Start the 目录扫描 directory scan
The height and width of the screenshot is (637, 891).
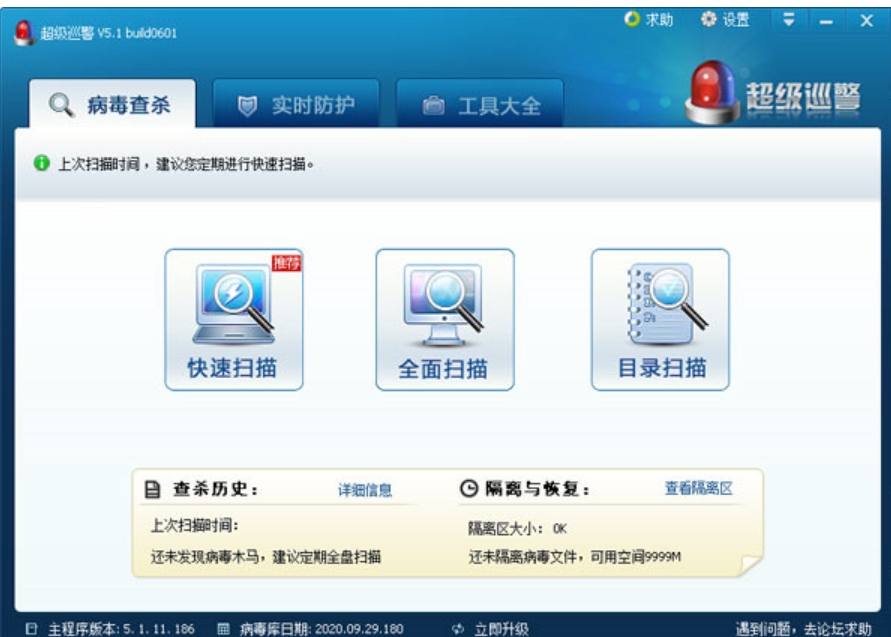[x=660, y=319]
